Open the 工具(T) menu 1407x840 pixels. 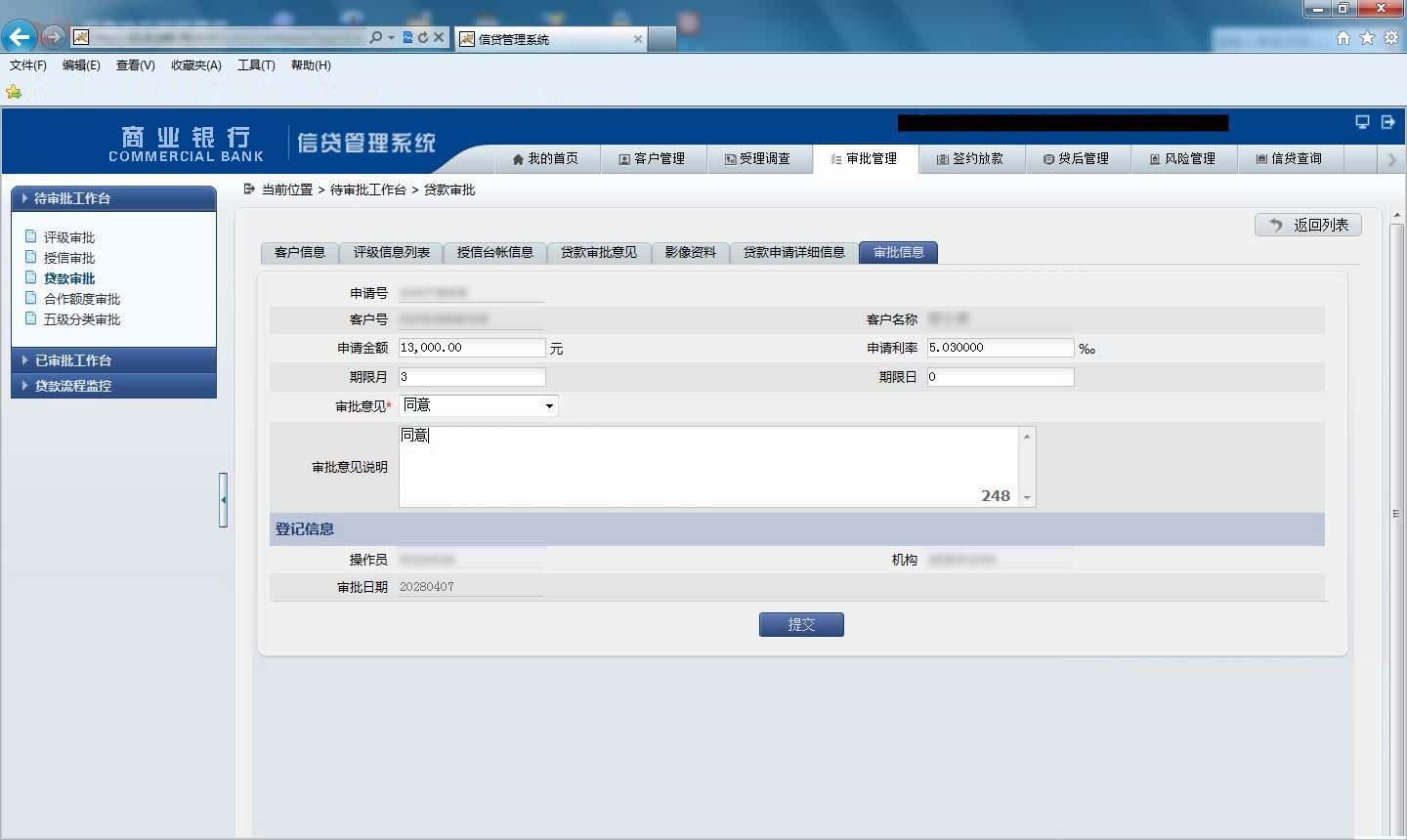(x=256, y=65)
